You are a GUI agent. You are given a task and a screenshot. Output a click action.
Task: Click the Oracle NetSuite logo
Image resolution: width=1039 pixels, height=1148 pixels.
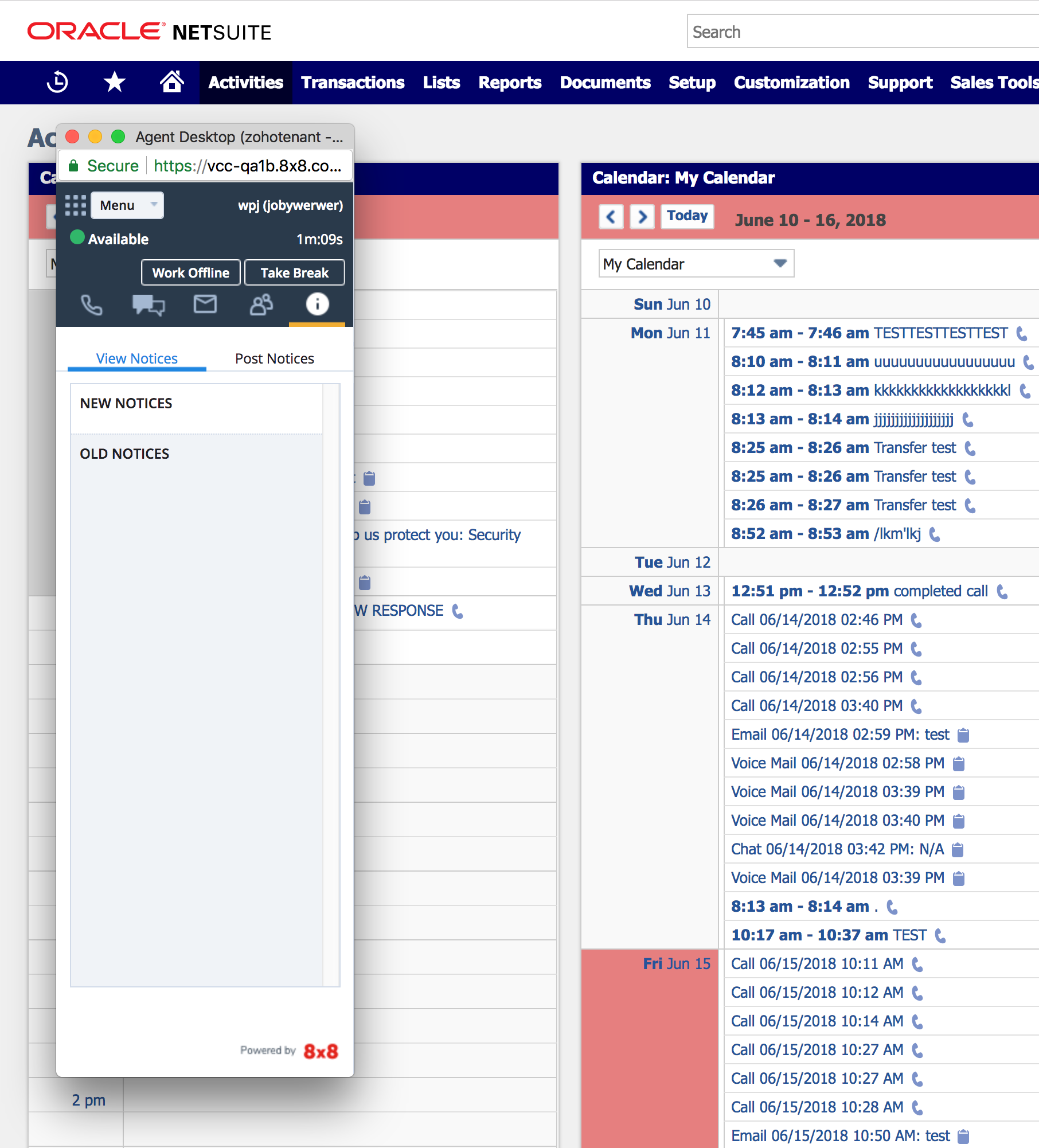tap(149, 32)
